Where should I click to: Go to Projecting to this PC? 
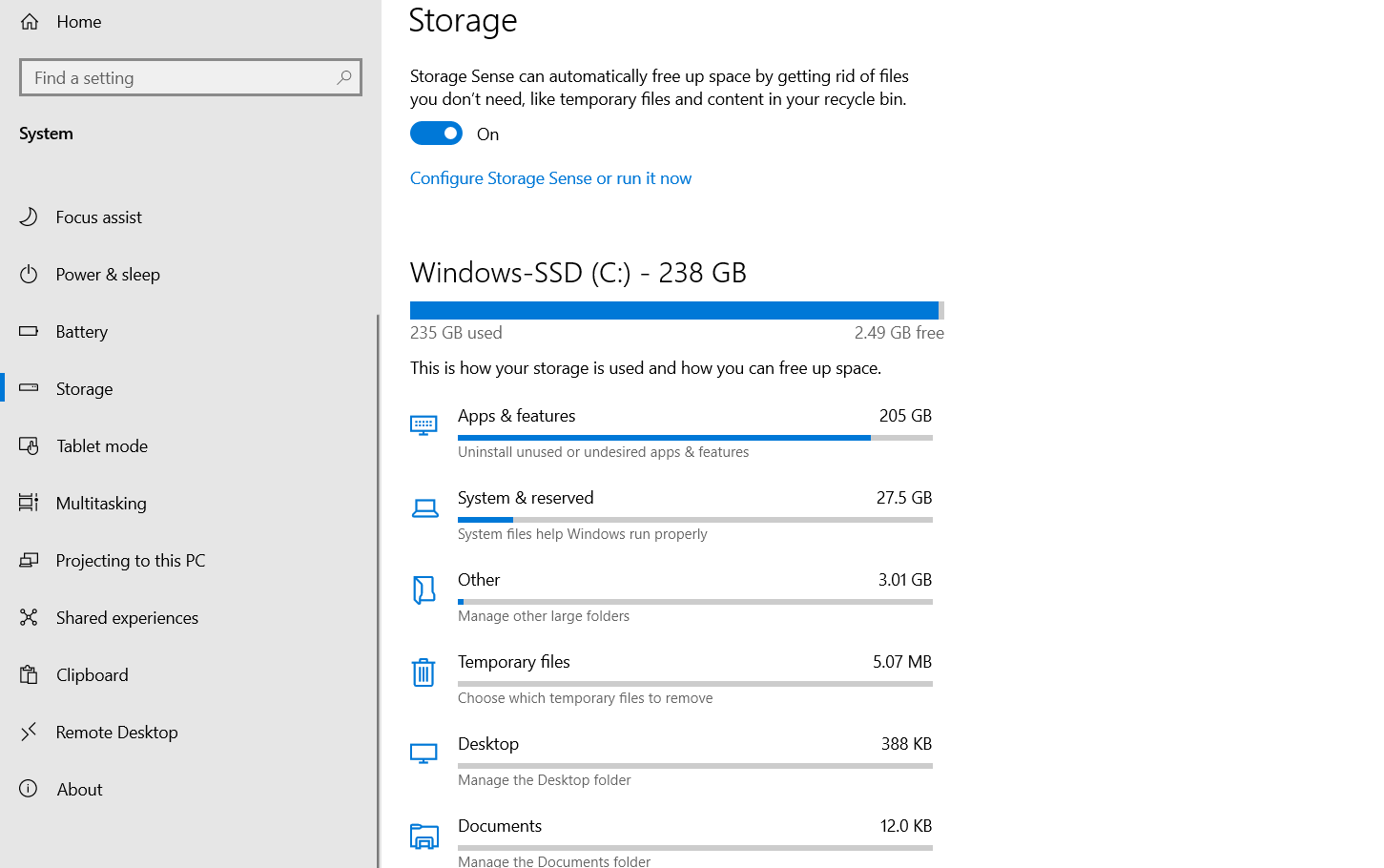point(131,560)
